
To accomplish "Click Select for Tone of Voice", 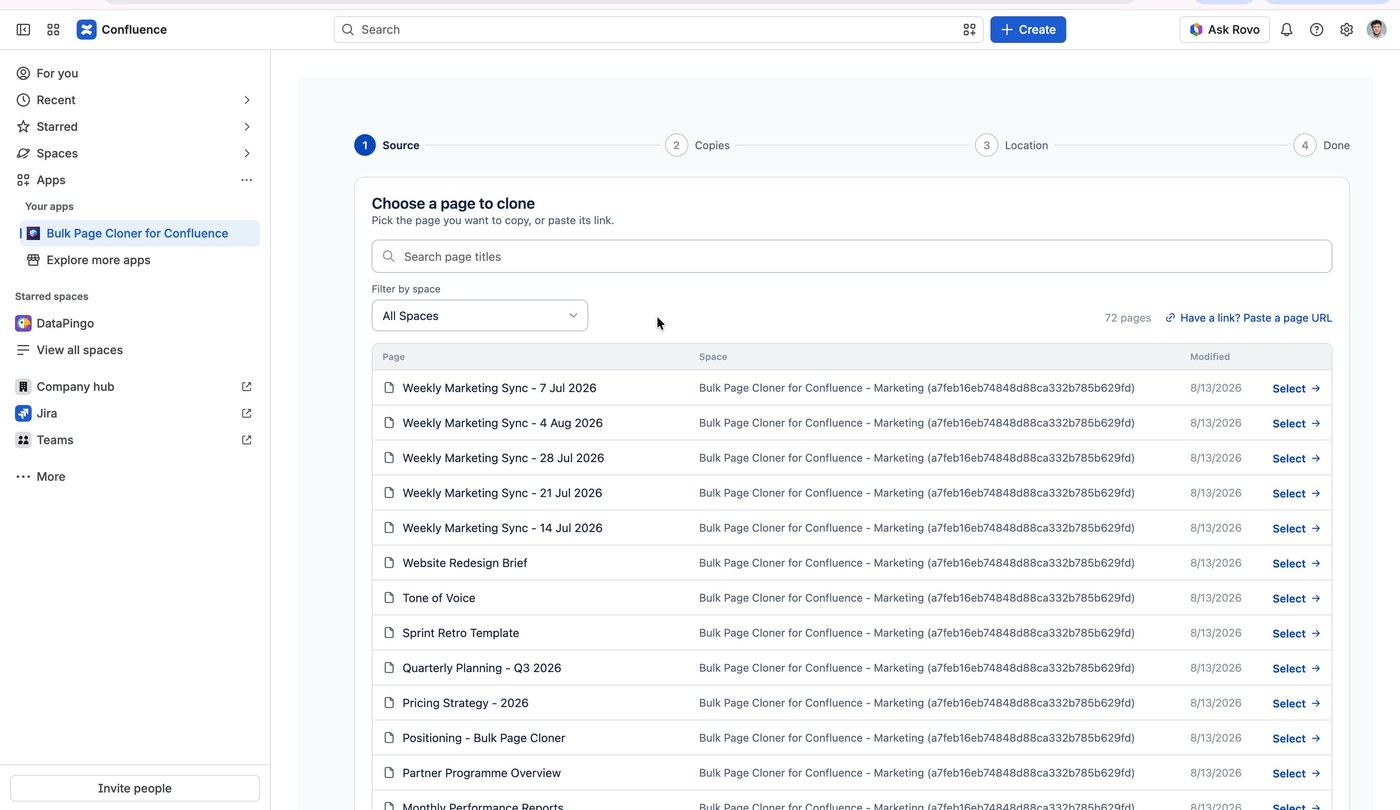I will click(x=1296, y=598).
